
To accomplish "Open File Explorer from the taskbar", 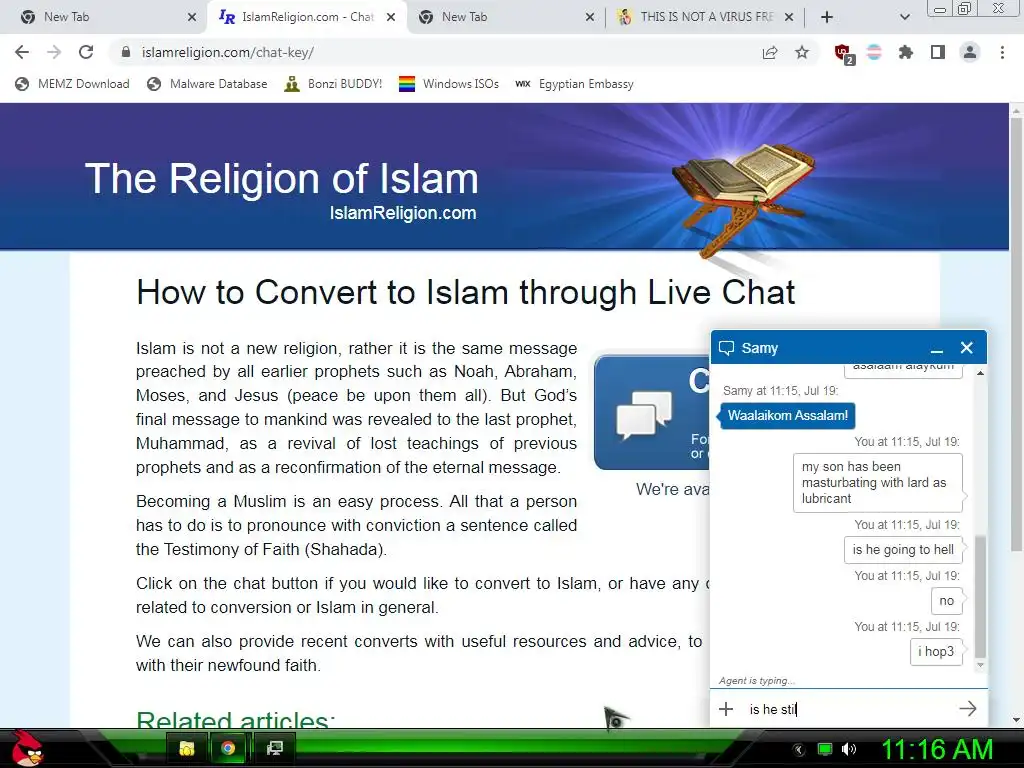I will click(x=187, y=748).
